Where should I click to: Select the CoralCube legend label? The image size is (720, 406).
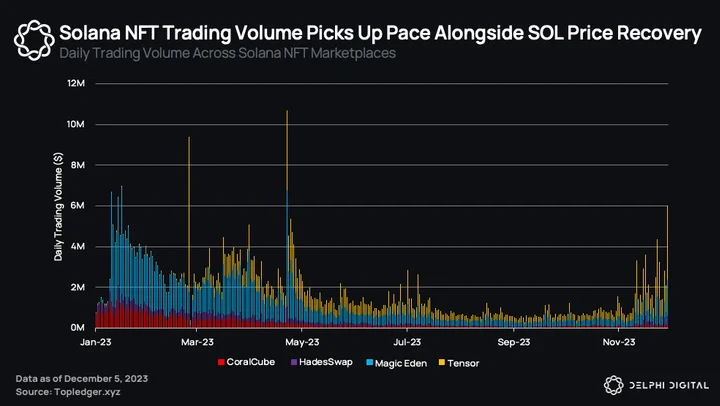click(x=251, y=362)
